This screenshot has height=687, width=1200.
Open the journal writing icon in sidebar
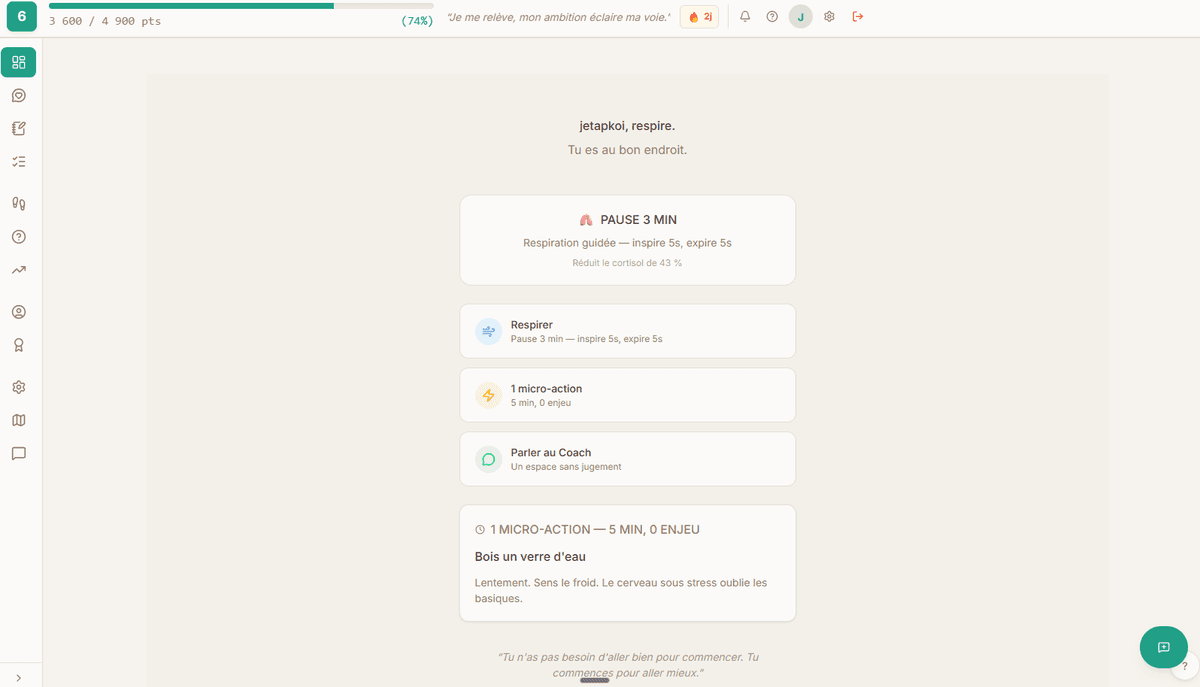click(18, 128)
